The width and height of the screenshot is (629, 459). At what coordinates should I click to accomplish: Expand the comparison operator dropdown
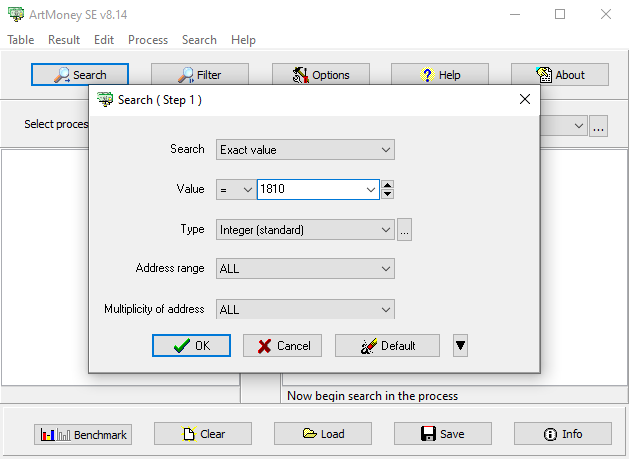click(x=235, y=189)
